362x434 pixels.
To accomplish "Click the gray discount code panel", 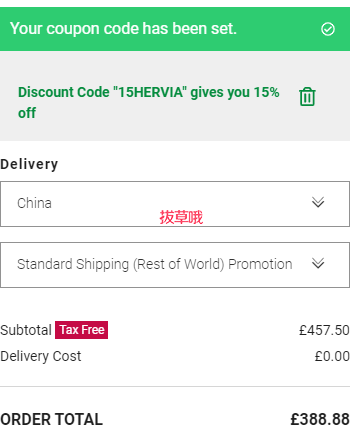I will pos(175,96).
